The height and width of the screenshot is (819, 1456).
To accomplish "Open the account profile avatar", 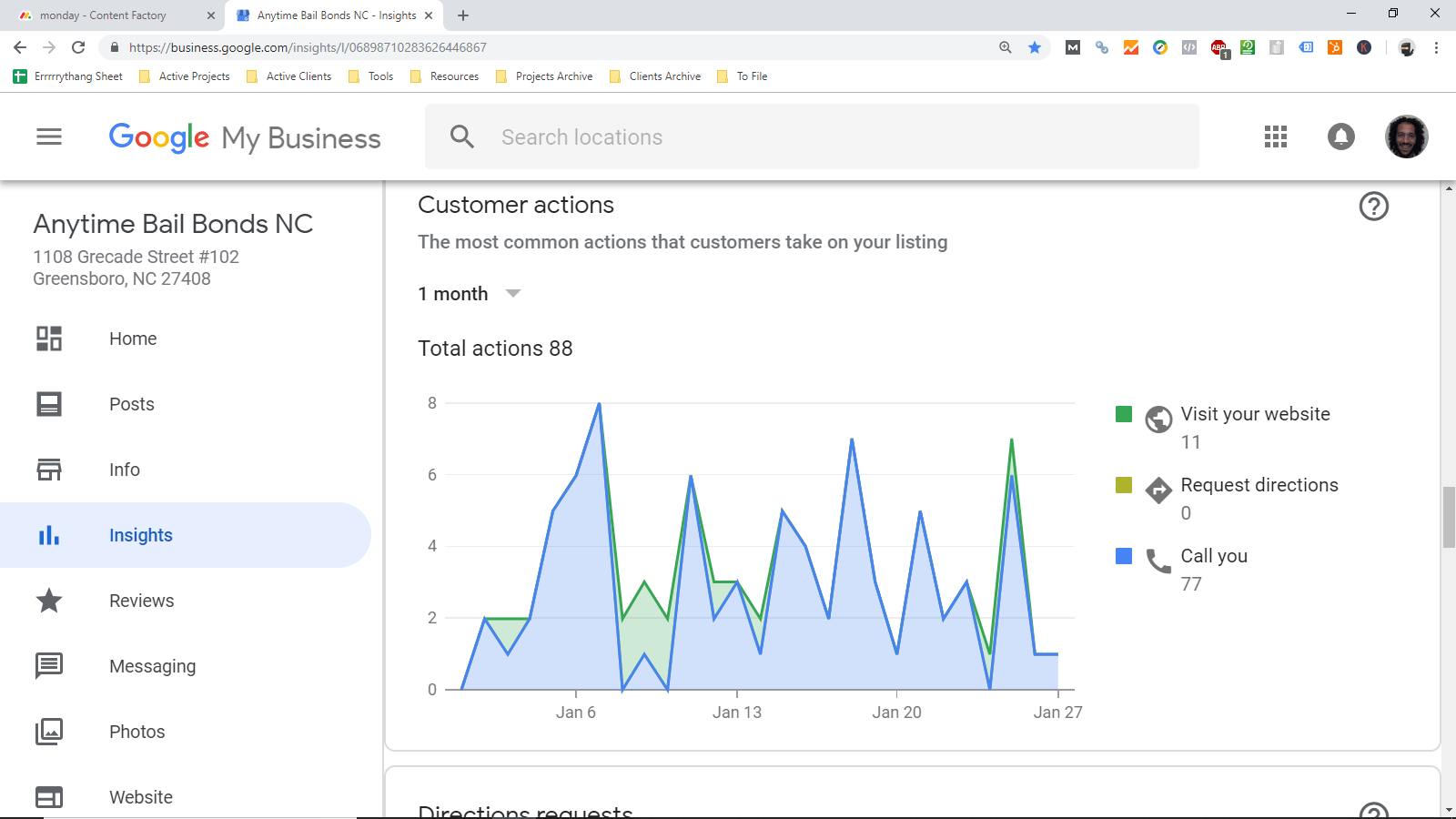I will coord(1406,136).
